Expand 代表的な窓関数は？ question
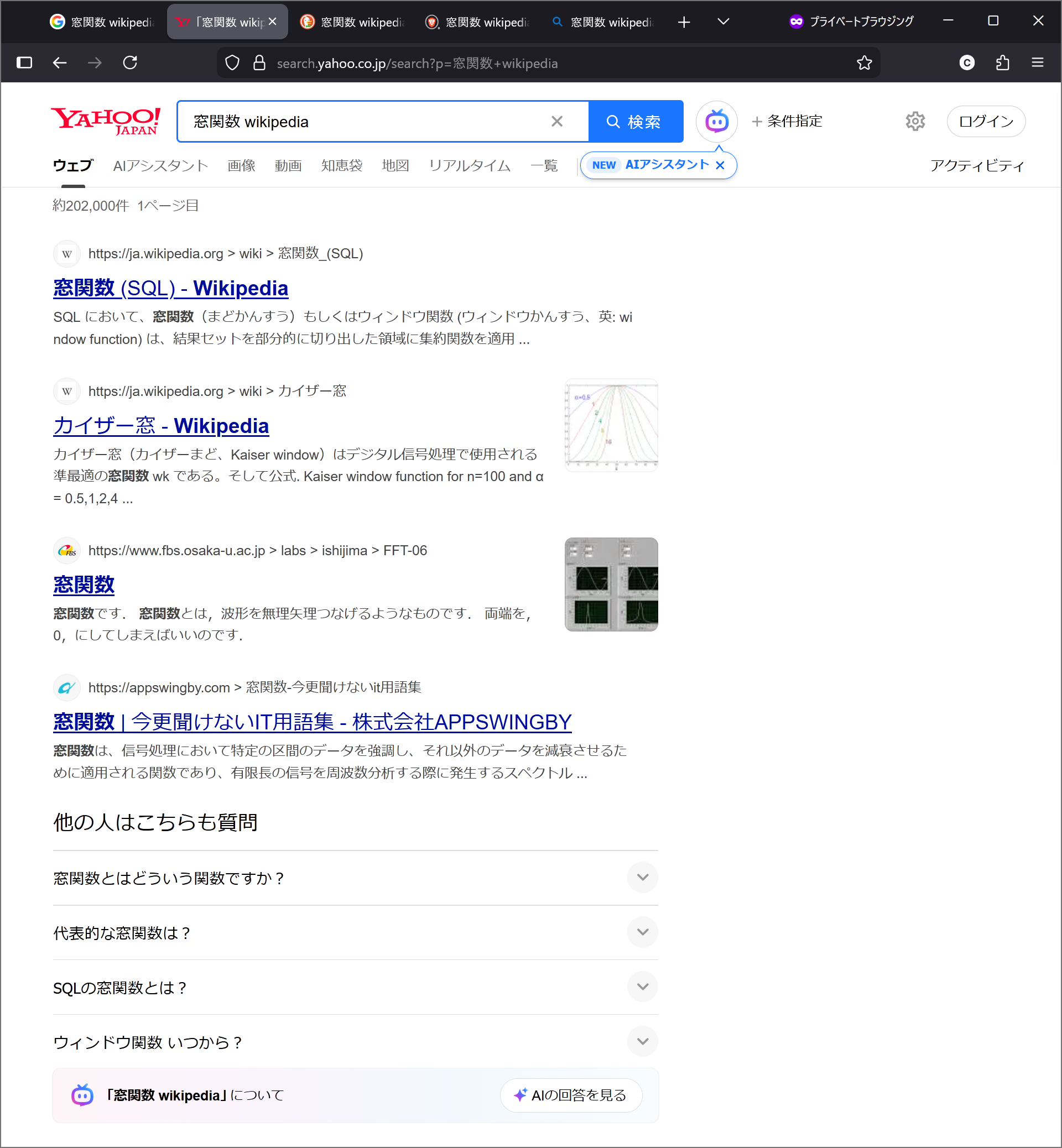The image size is (1062, 1148). coord(643,932)
